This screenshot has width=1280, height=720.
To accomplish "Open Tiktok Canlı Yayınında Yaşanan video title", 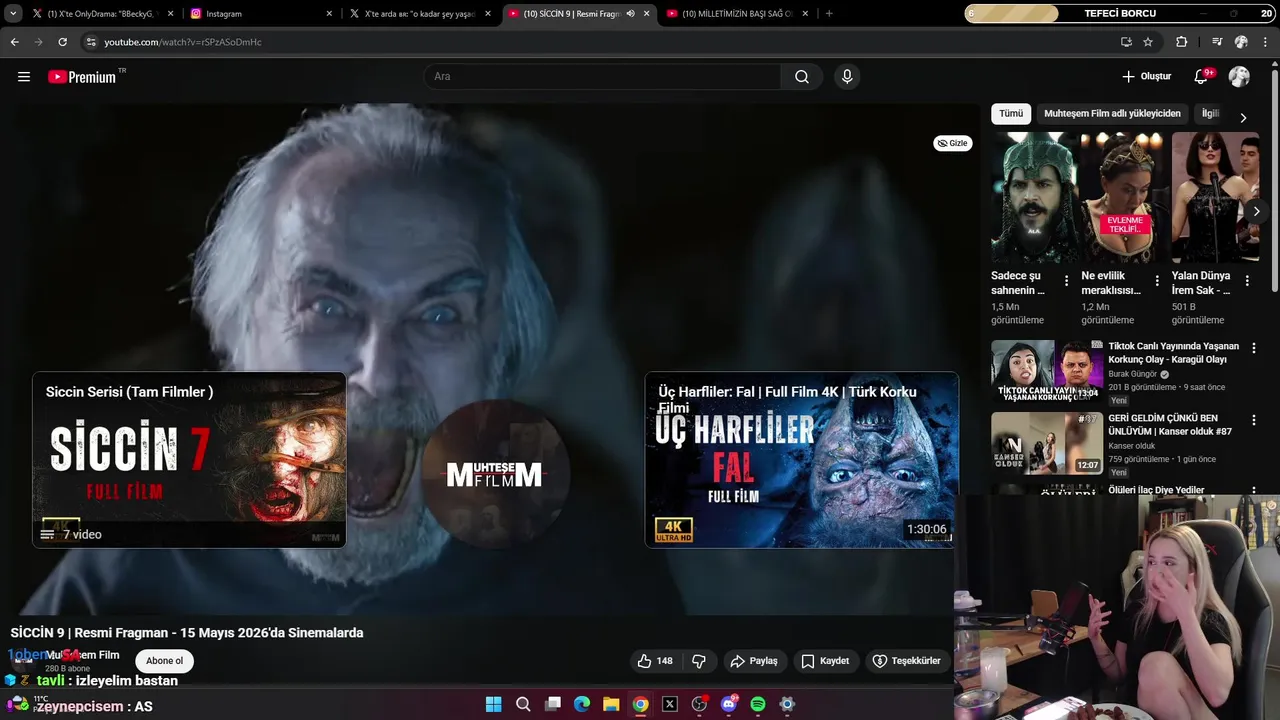I will click(1173, 353).
